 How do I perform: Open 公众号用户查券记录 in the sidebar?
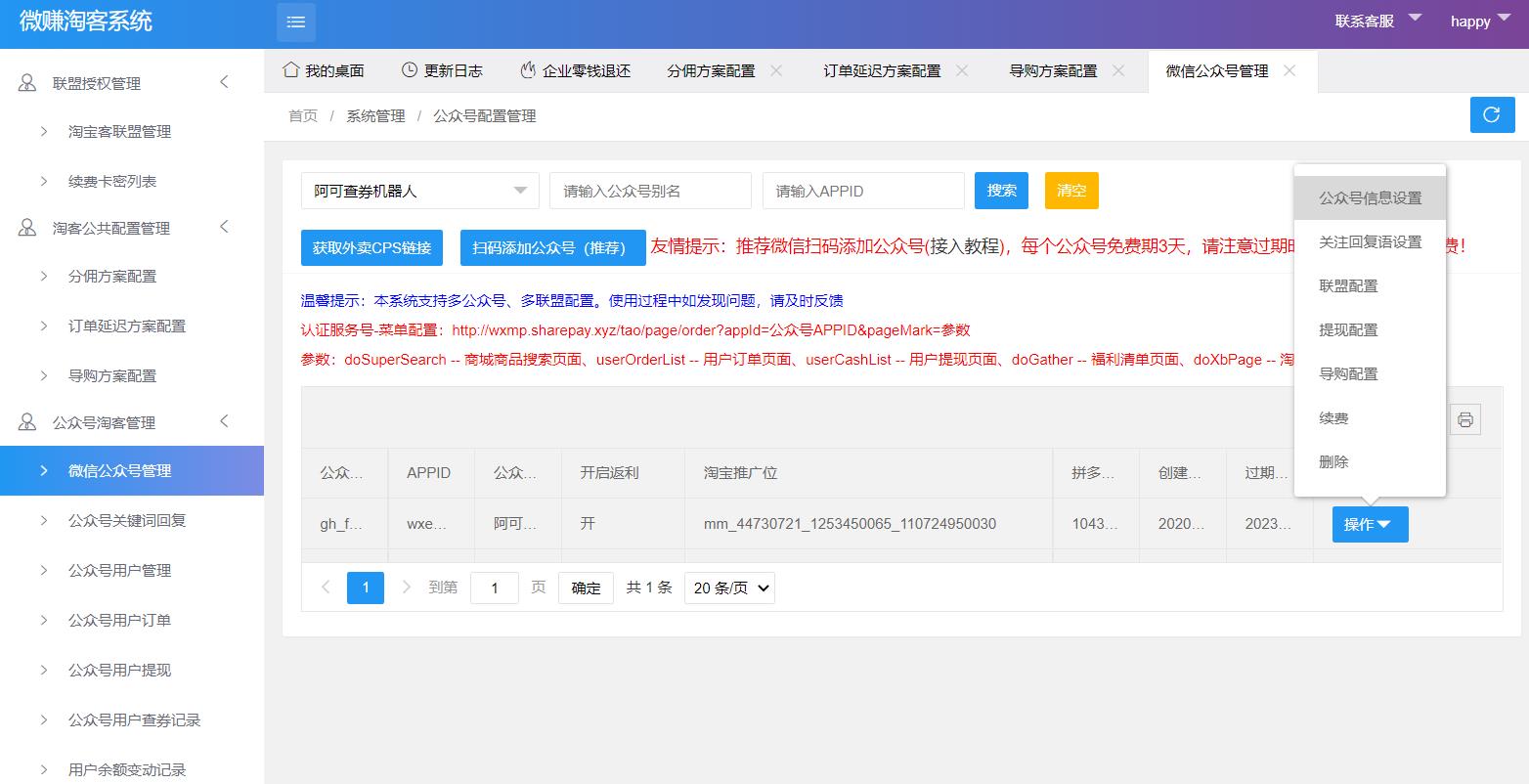coord(132,719)
